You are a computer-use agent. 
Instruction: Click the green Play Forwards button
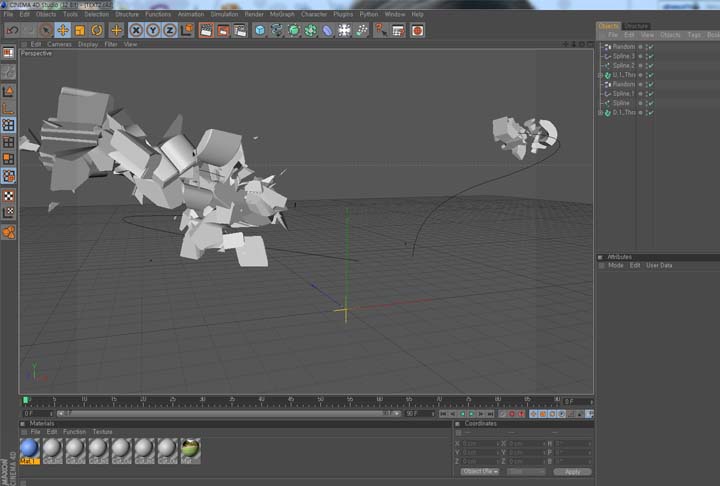click(x=472, y=414)
